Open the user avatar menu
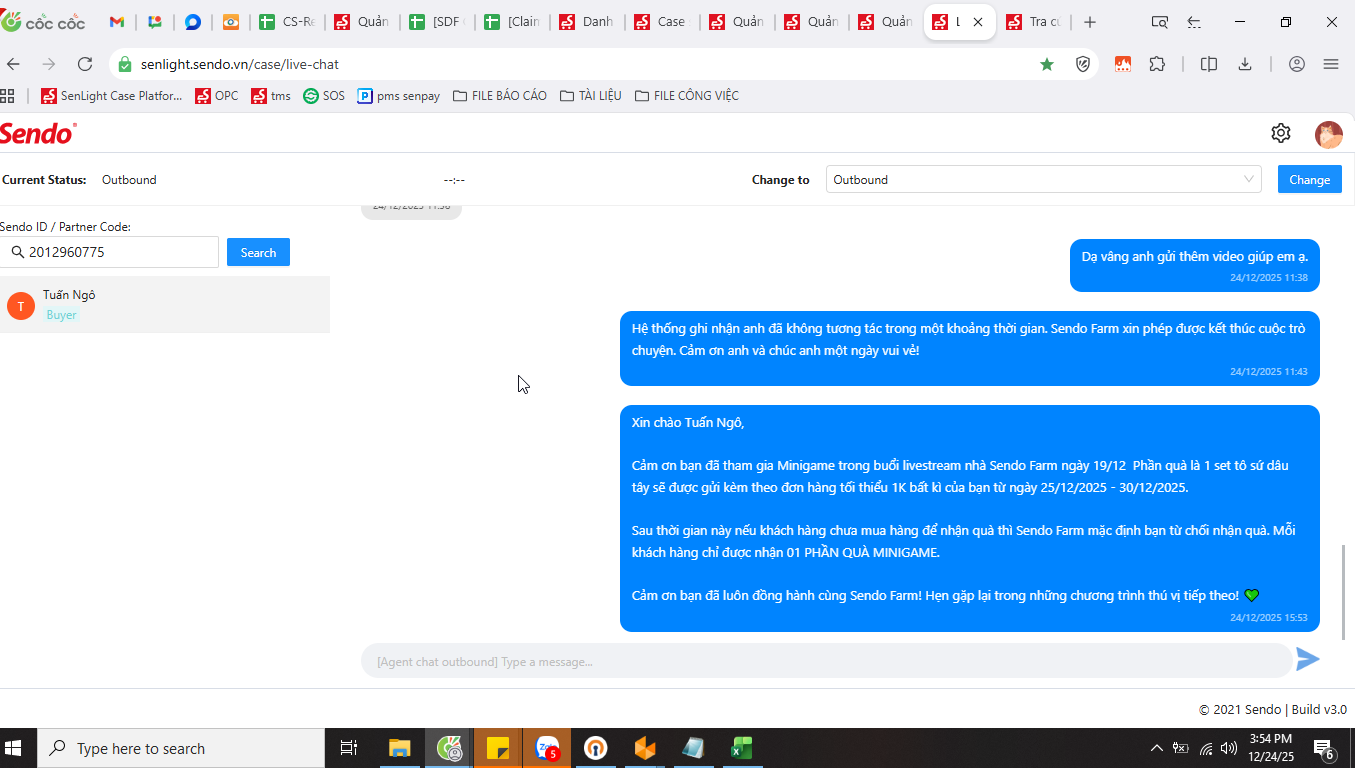Viewport: 1355px width, 768px height. point(1328,134)
